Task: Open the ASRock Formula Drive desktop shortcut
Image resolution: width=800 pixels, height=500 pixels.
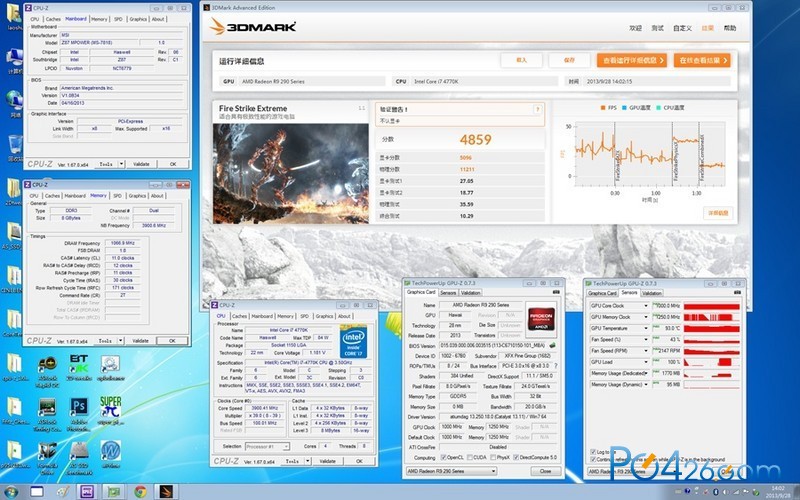Action: pyautogui.click(x=47, y=458)
